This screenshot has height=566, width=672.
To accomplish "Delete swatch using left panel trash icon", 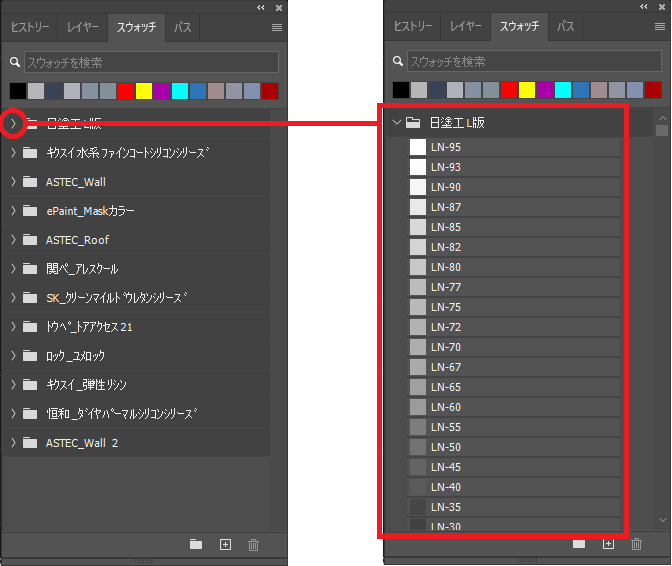I will (253, 545).
